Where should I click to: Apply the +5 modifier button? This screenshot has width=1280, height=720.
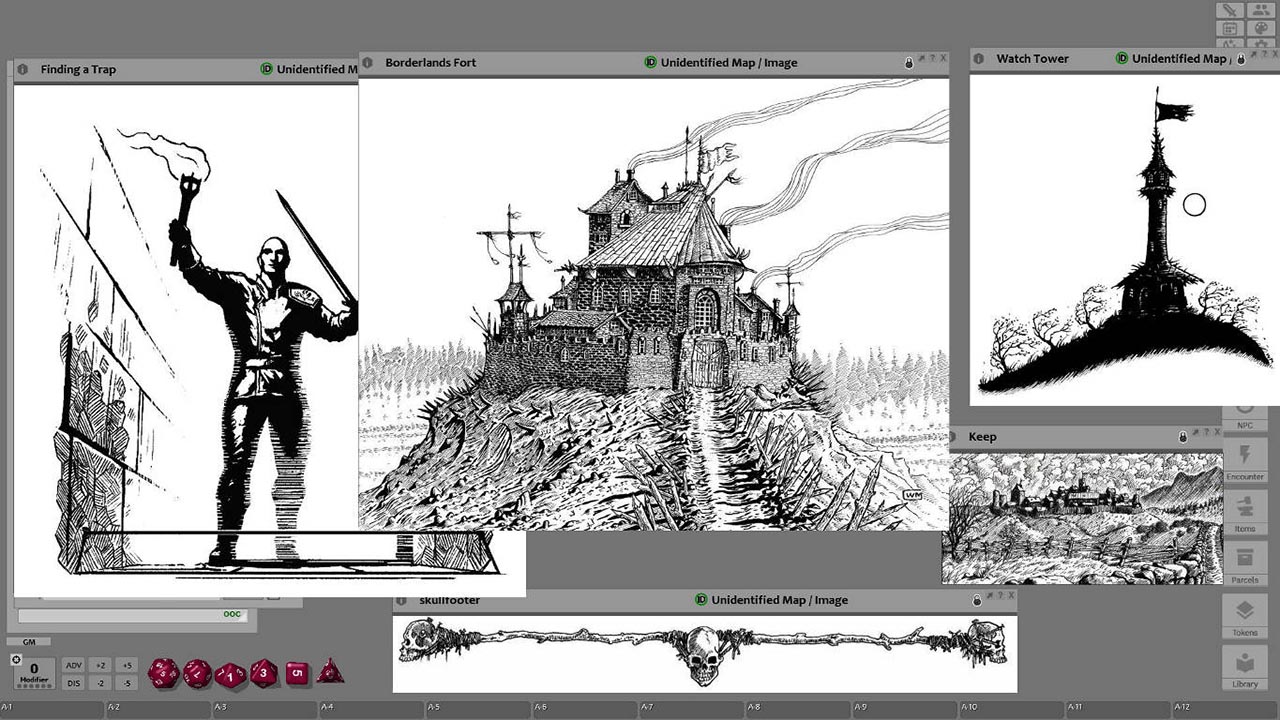pos(126,665)
